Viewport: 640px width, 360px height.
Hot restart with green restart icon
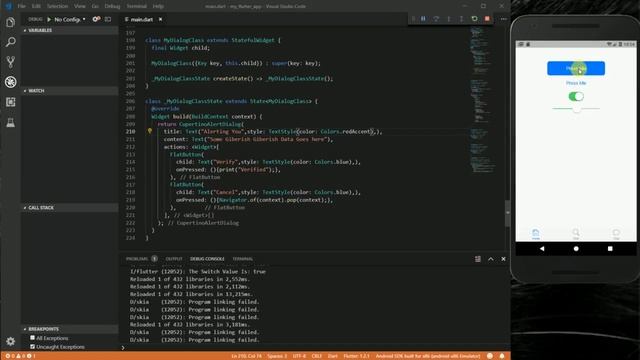click(474, 19)
